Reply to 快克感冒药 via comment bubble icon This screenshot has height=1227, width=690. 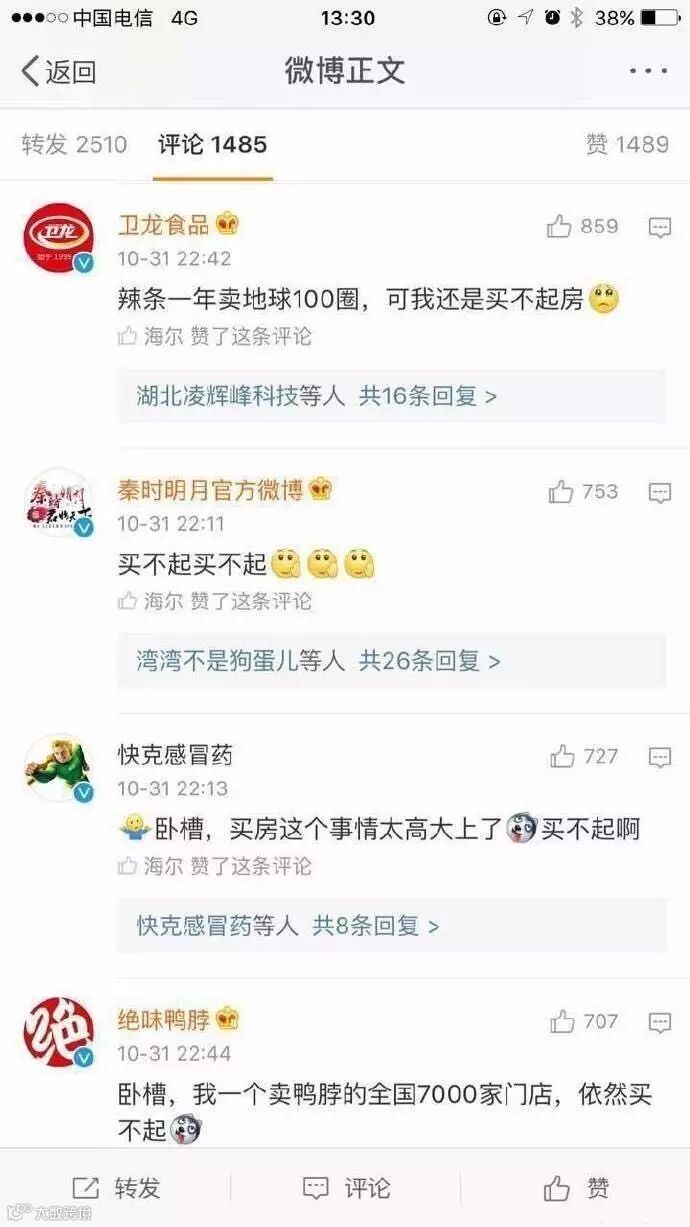[660, 758]
